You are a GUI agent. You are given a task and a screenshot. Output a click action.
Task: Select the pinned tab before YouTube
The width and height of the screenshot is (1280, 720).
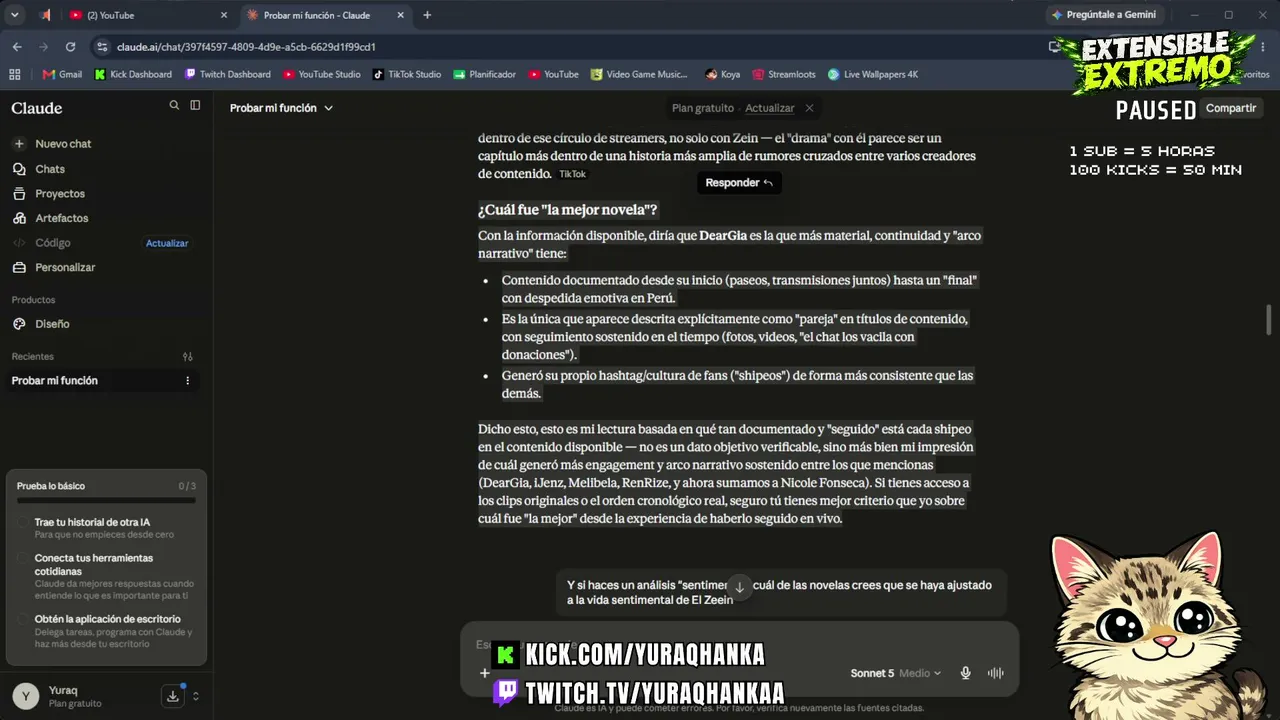[x=45, y=15]
